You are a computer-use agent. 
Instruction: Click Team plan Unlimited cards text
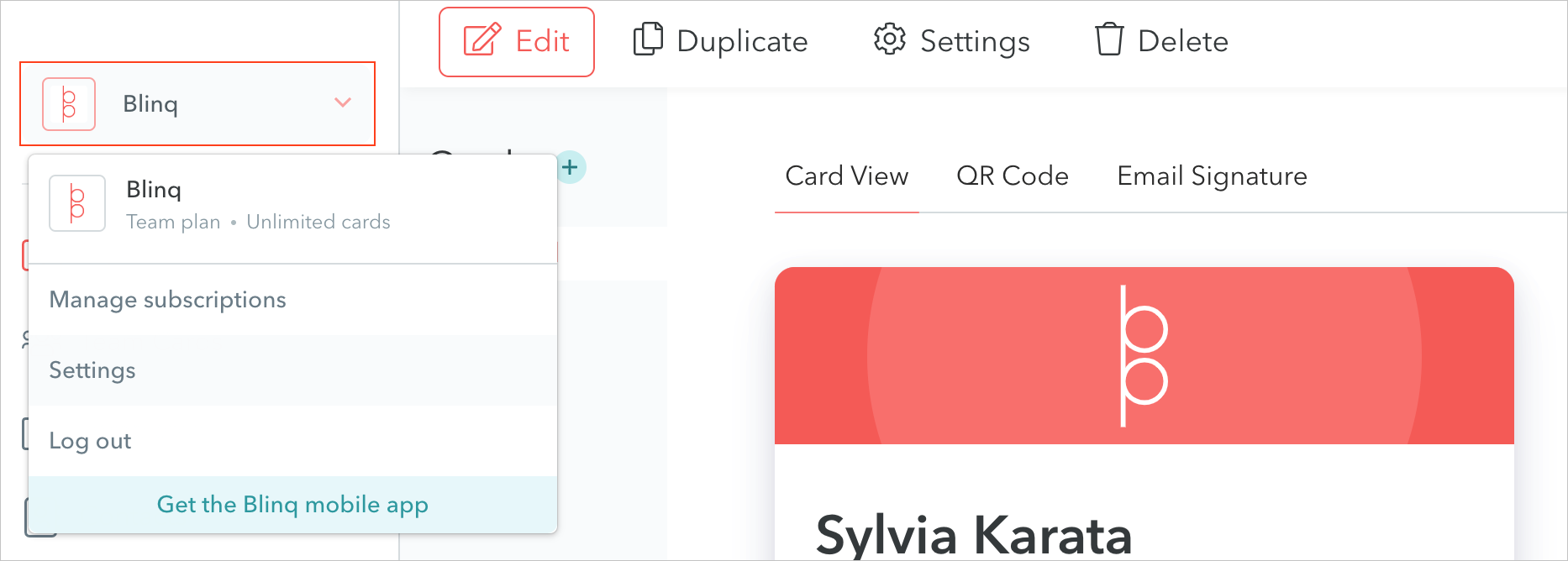pos(258,222)
